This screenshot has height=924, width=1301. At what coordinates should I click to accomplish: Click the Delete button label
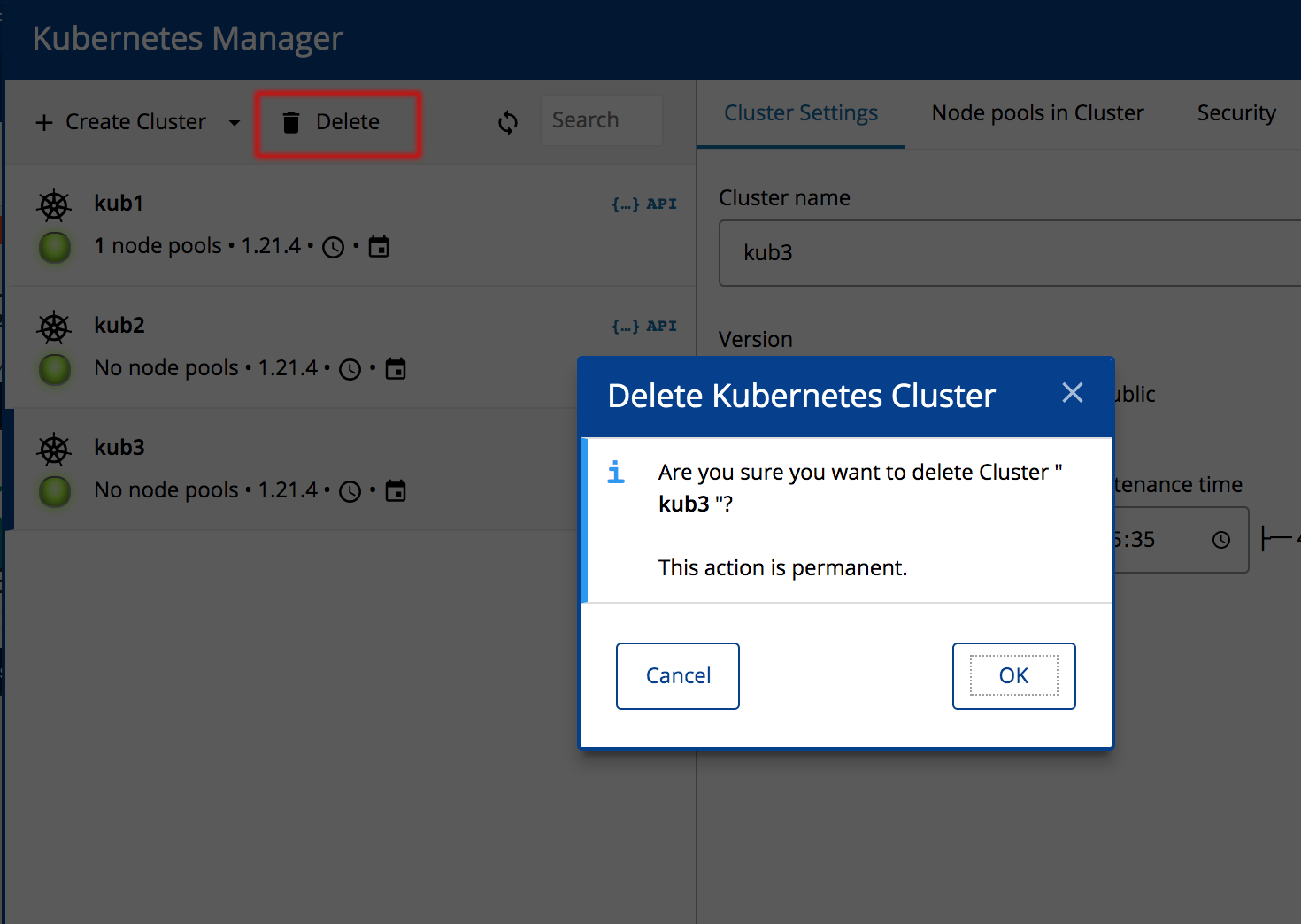point(348,122)
